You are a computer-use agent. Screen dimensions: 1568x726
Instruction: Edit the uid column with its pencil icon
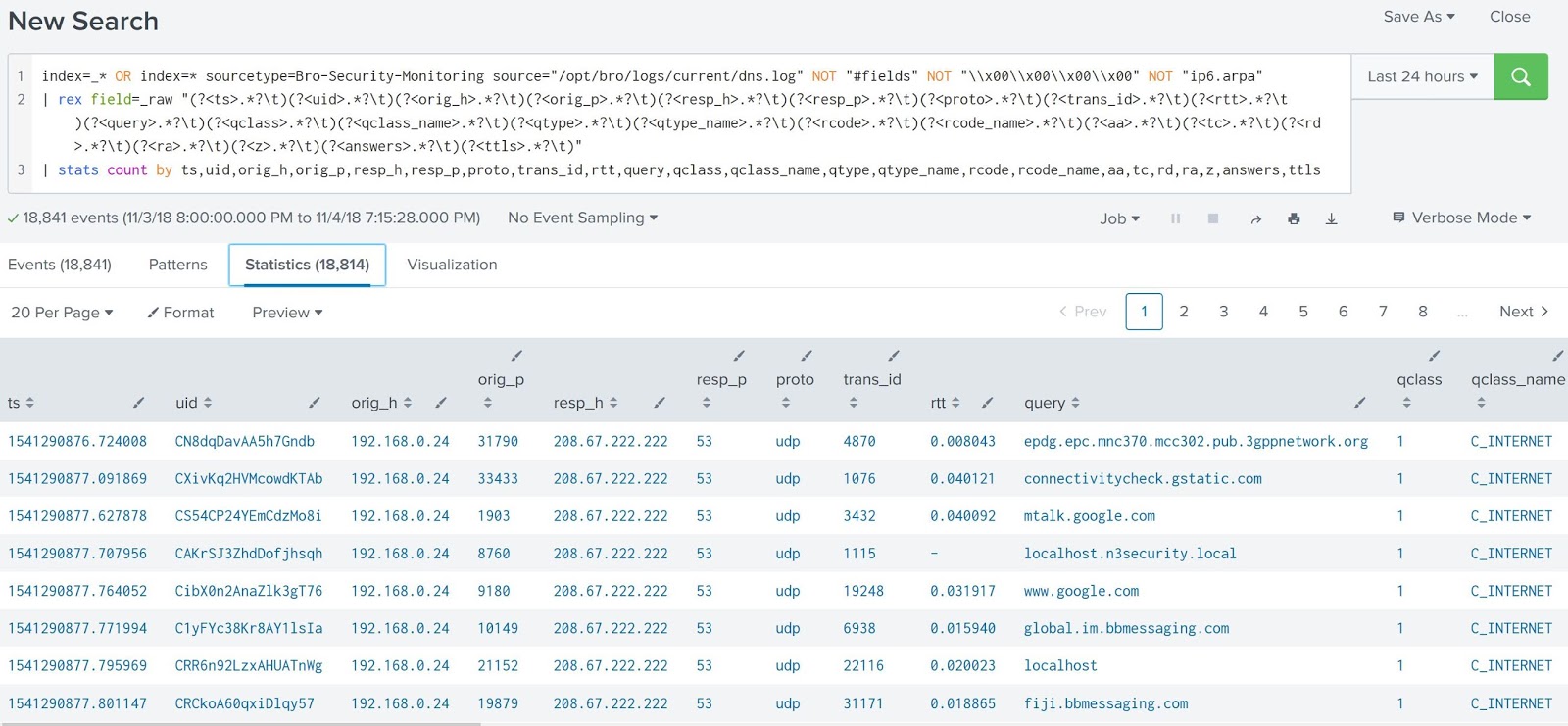pyautogui.click(x=315, y=403)
